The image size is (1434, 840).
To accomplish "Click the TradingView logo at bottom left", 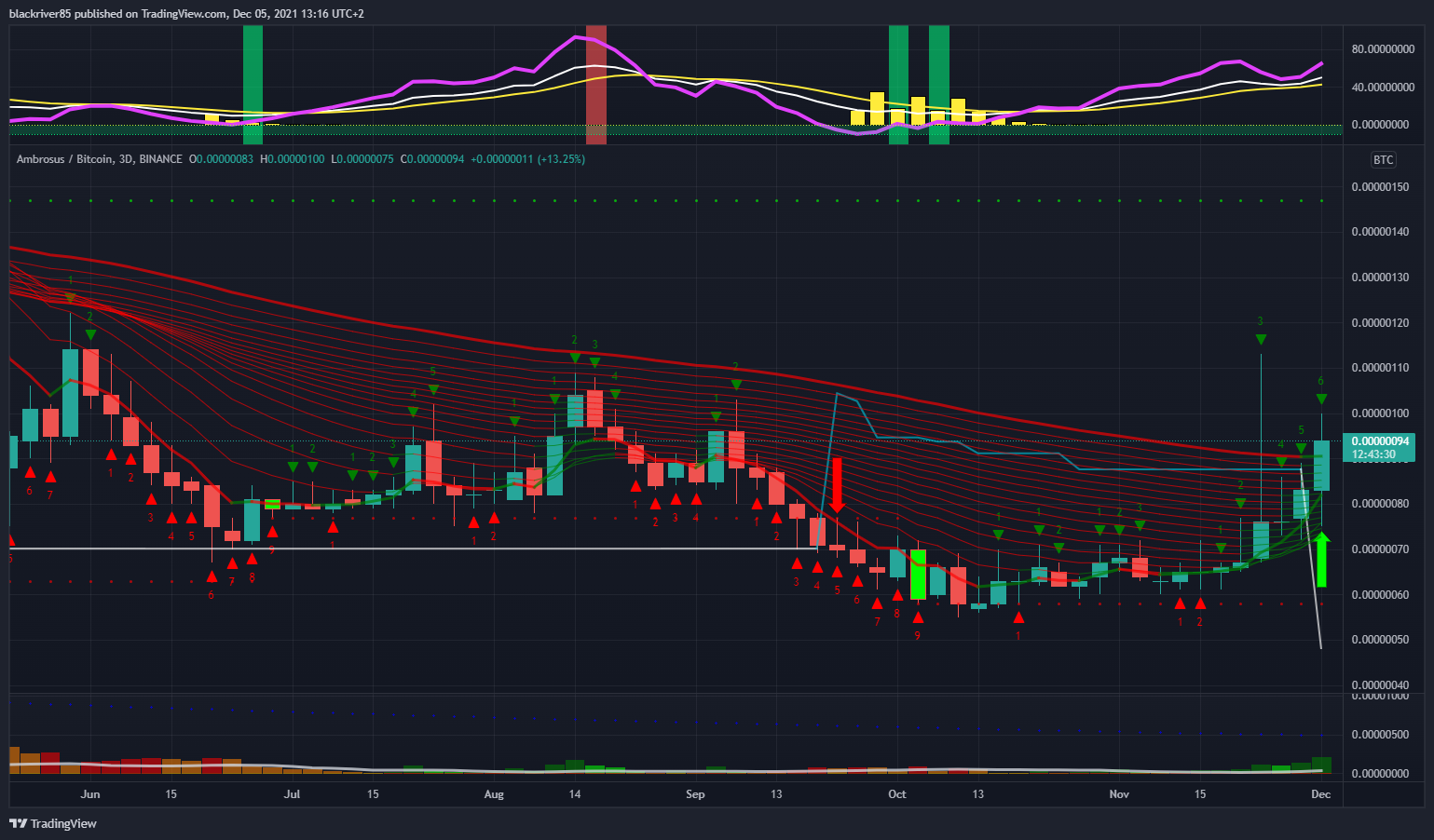I will [x=53, y=823].
